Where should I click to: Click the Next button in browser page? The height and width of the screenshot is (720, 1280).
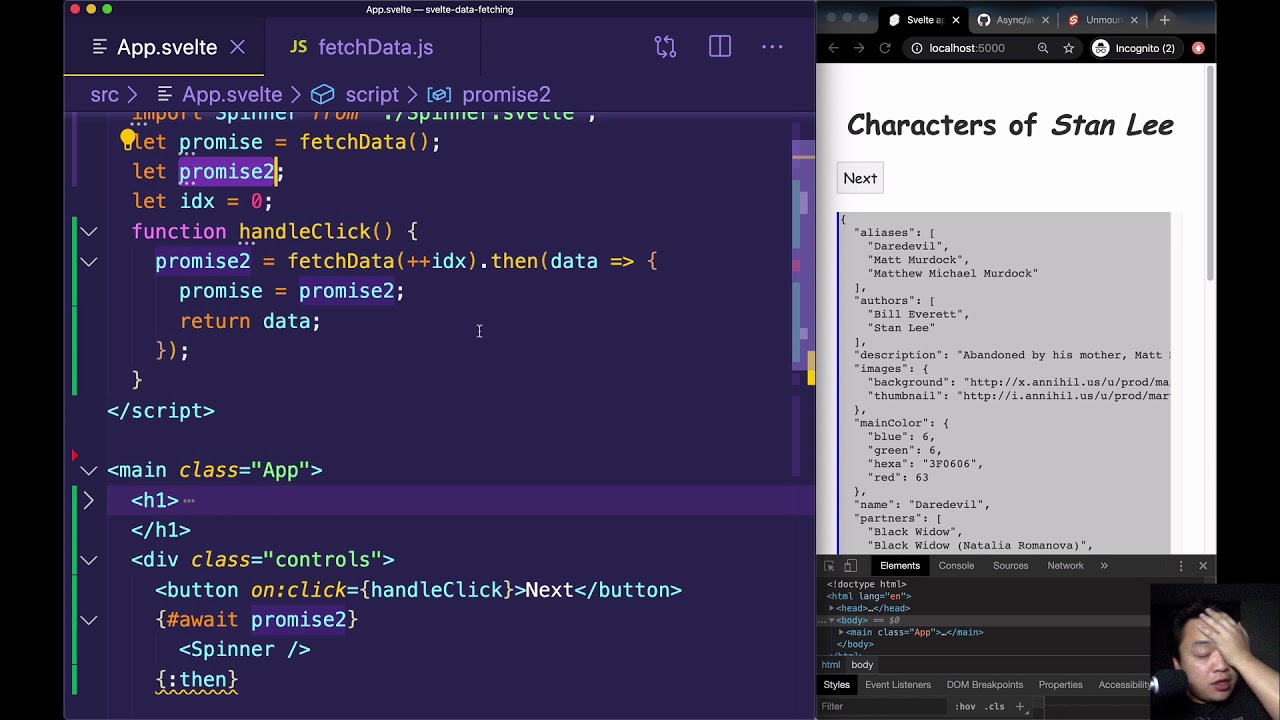pos(860,178)
